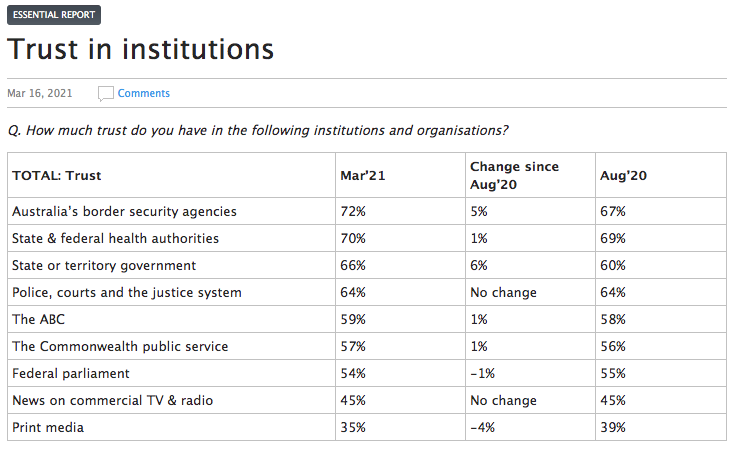Select Australia's border security agencies row
Viewport: 736px width, 449px height.
coord(124,212)
